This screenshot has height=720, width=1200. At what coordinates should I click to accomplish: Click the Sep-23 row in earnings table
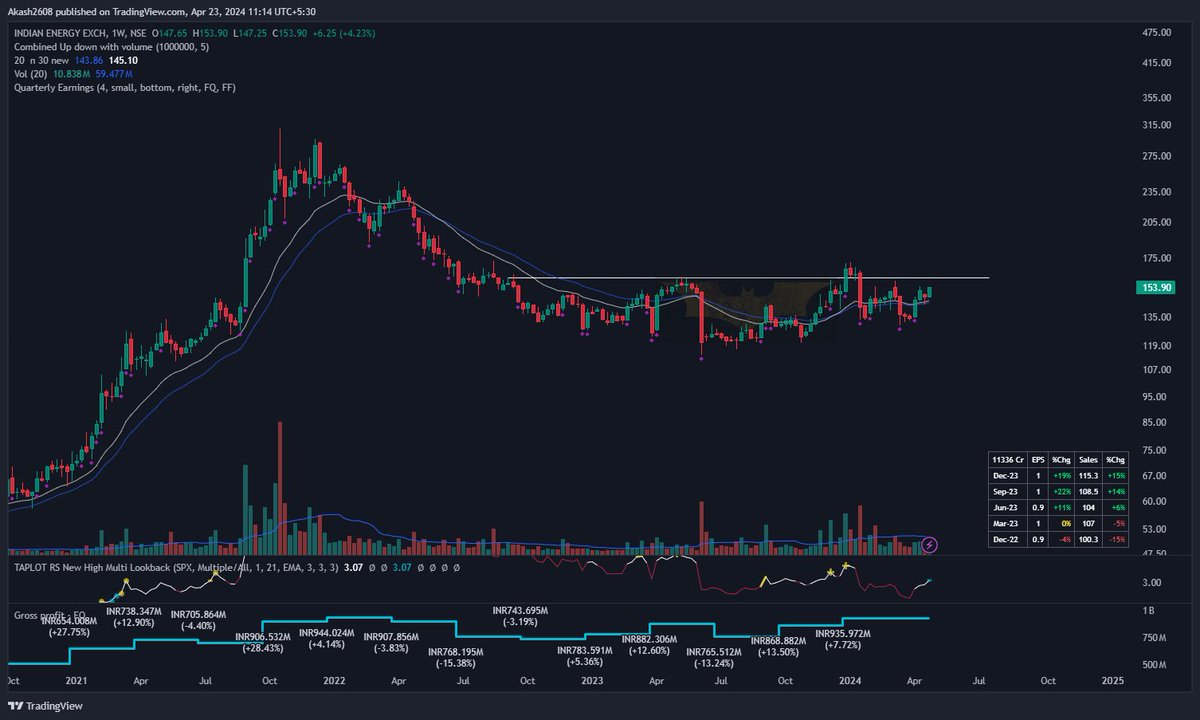click(1058, 491)
